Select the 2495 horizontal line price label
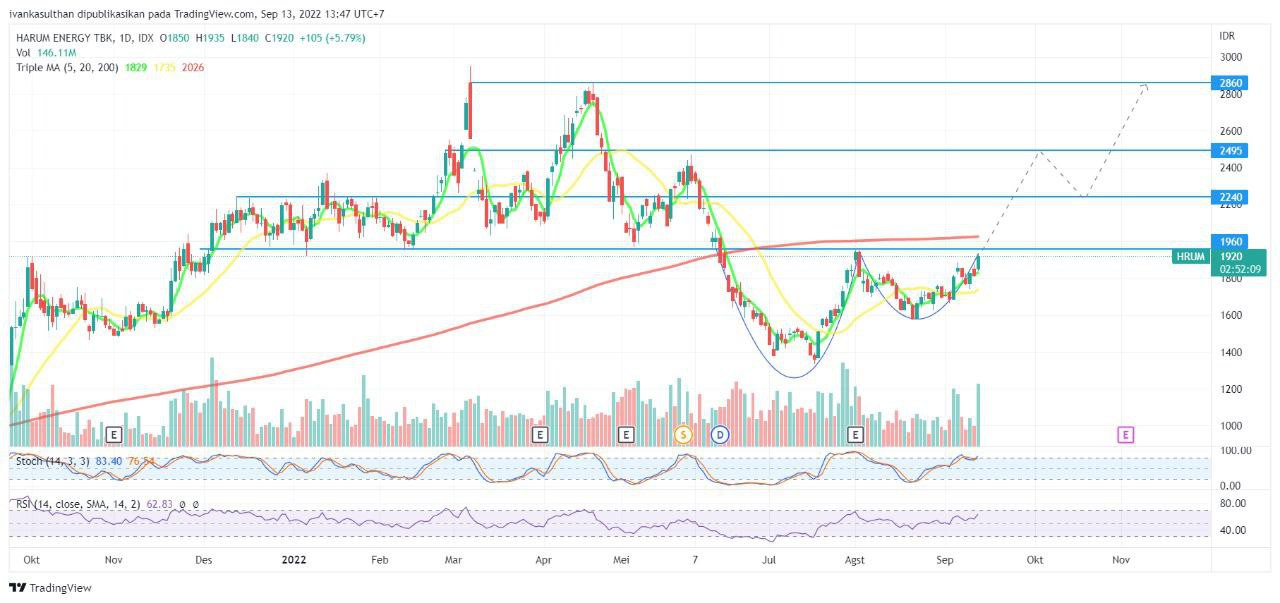 tap(1230, 150)
